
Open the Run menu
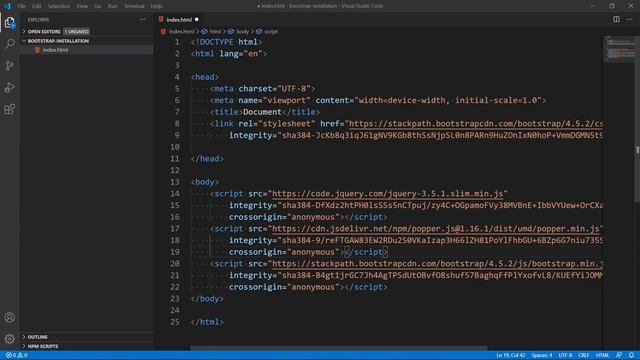pyautogui.click(x=113, y=6)
